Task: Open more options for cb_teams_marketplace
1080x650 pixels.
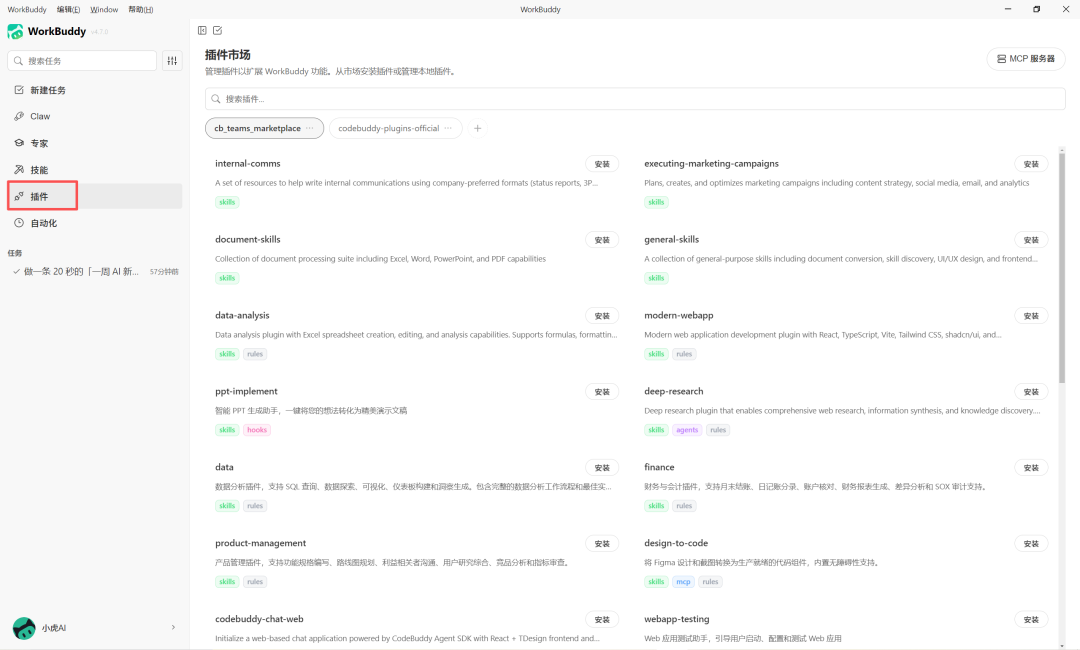Action: (310, 128)
